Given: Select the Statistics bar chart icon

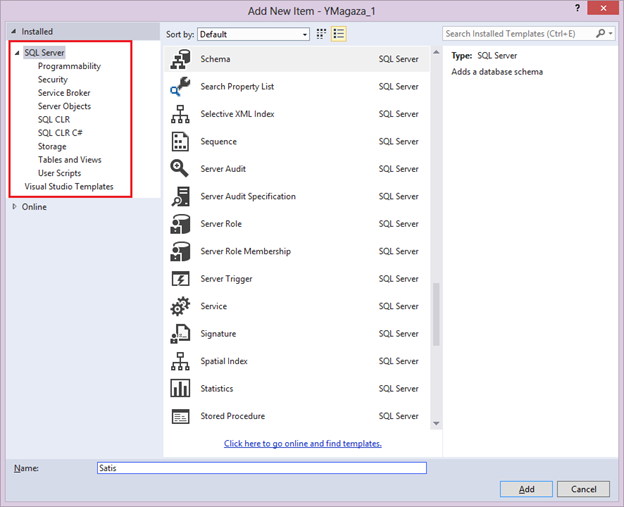Looking at the screenshot, I should pos(180,388).
